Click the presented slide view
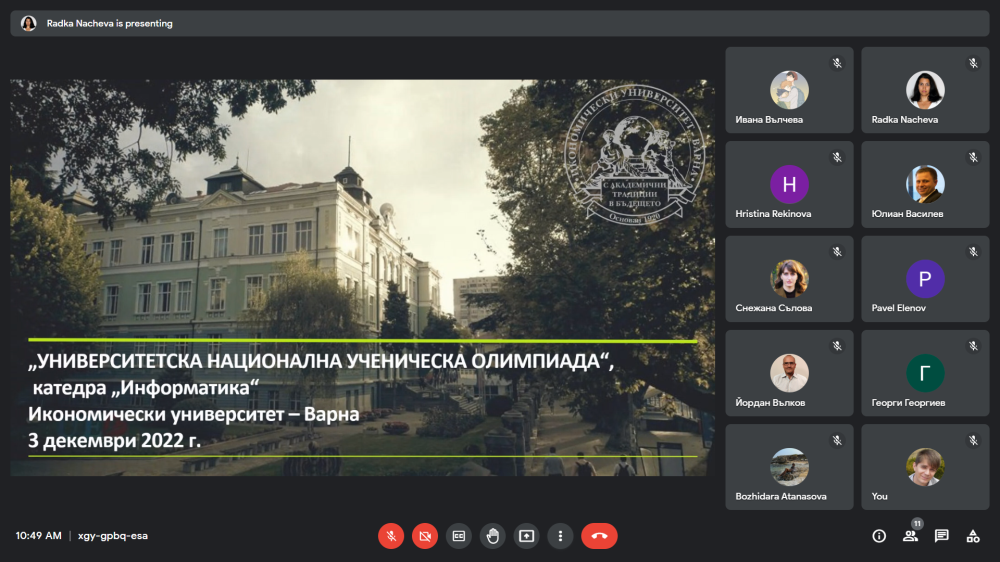 click(362, 277)
